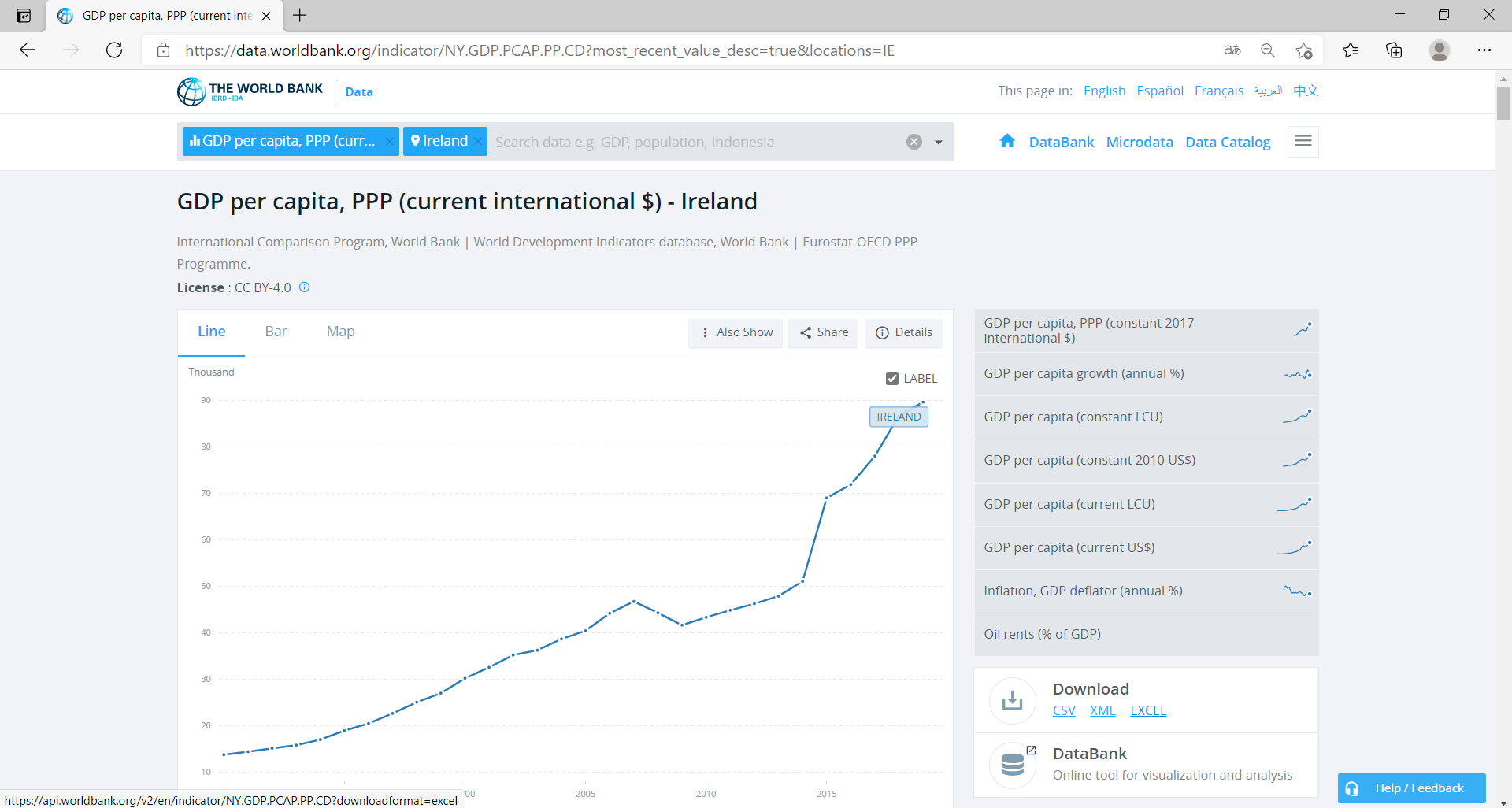
Task: Click the license info icon
Action: [x=305, y=287]
